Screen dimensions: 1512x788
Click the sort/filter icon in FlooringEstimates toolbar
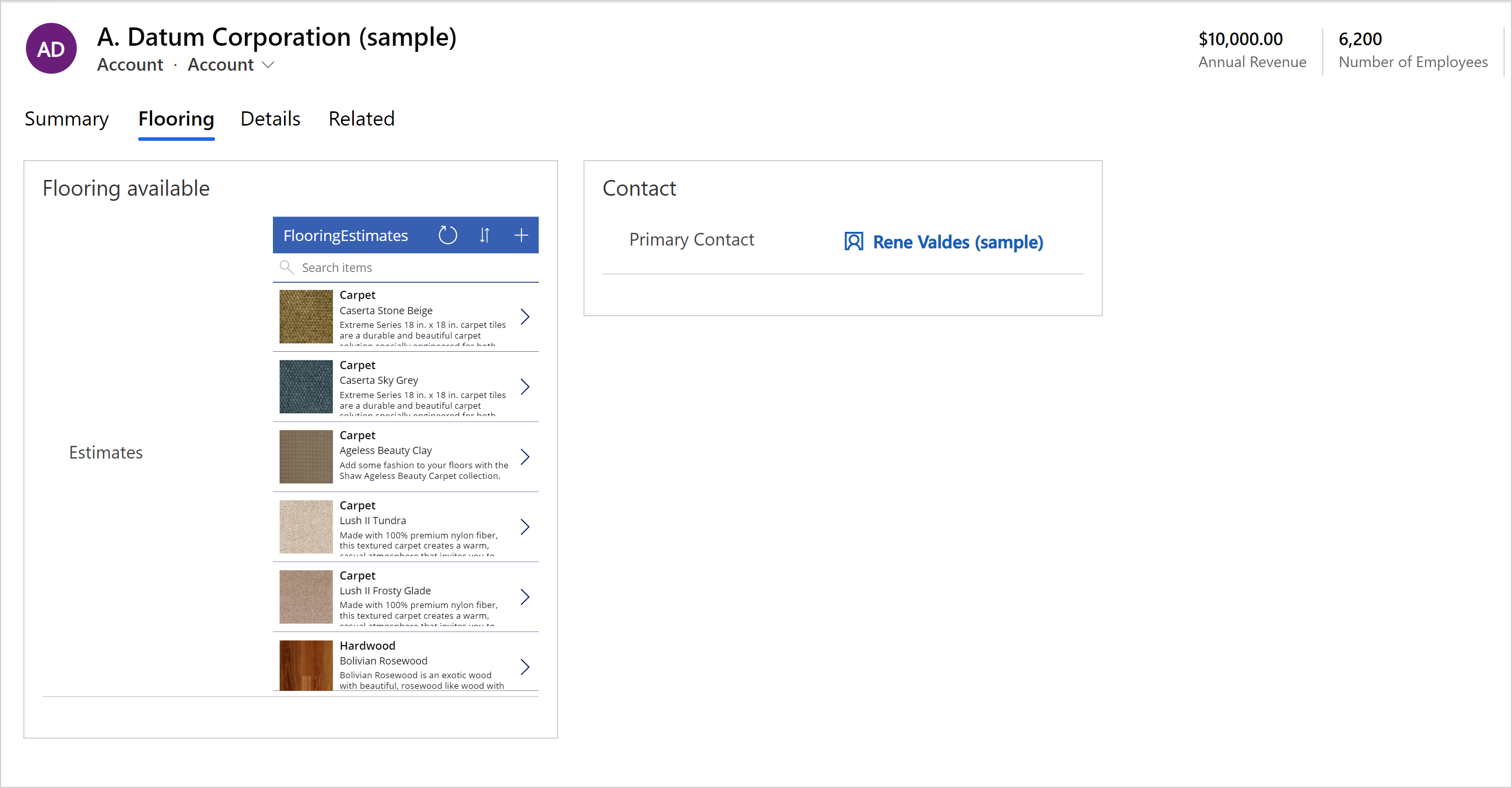[485, 235]
